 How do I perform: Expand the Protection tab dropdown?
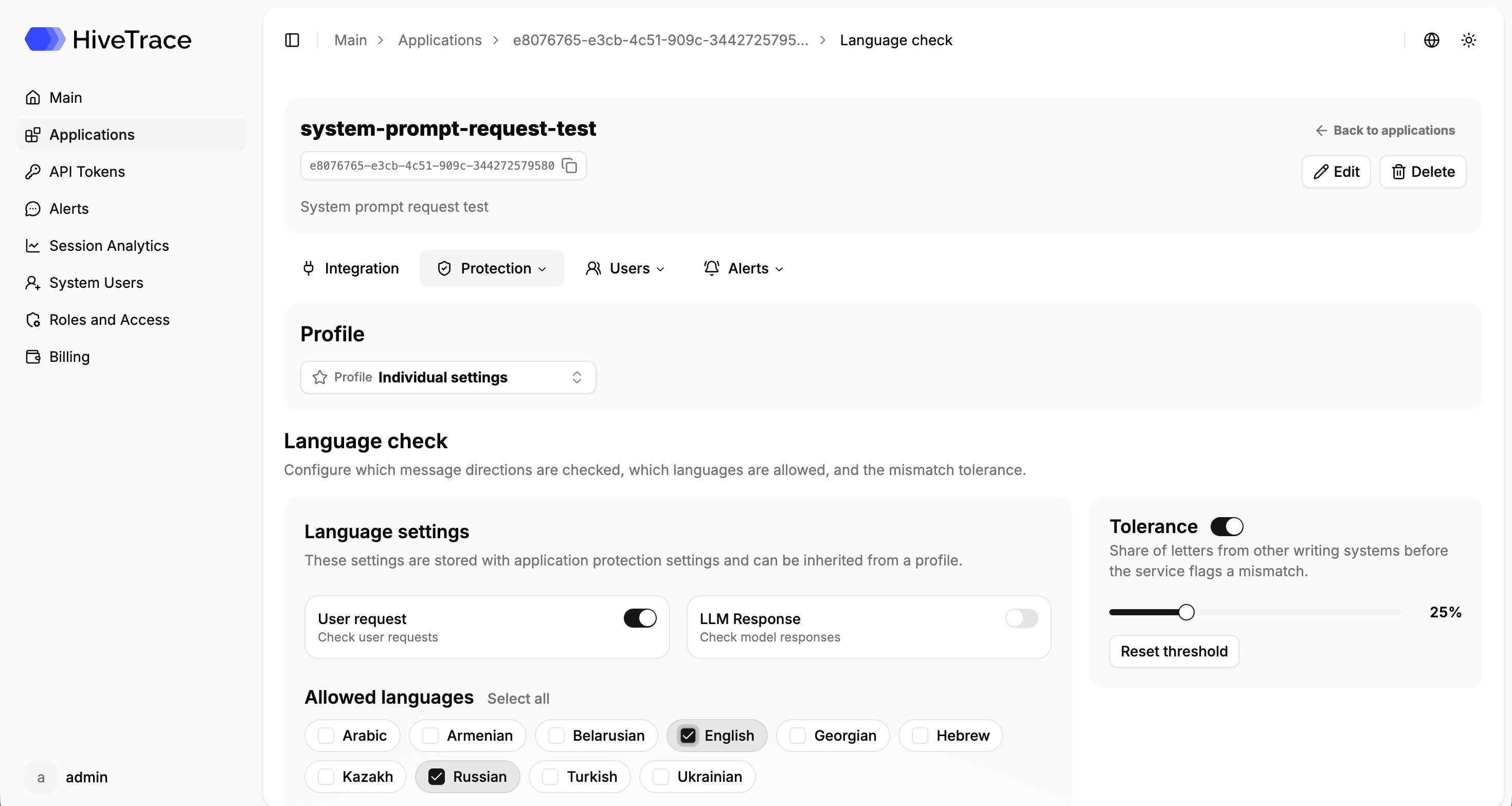click(x=492, y=268)
